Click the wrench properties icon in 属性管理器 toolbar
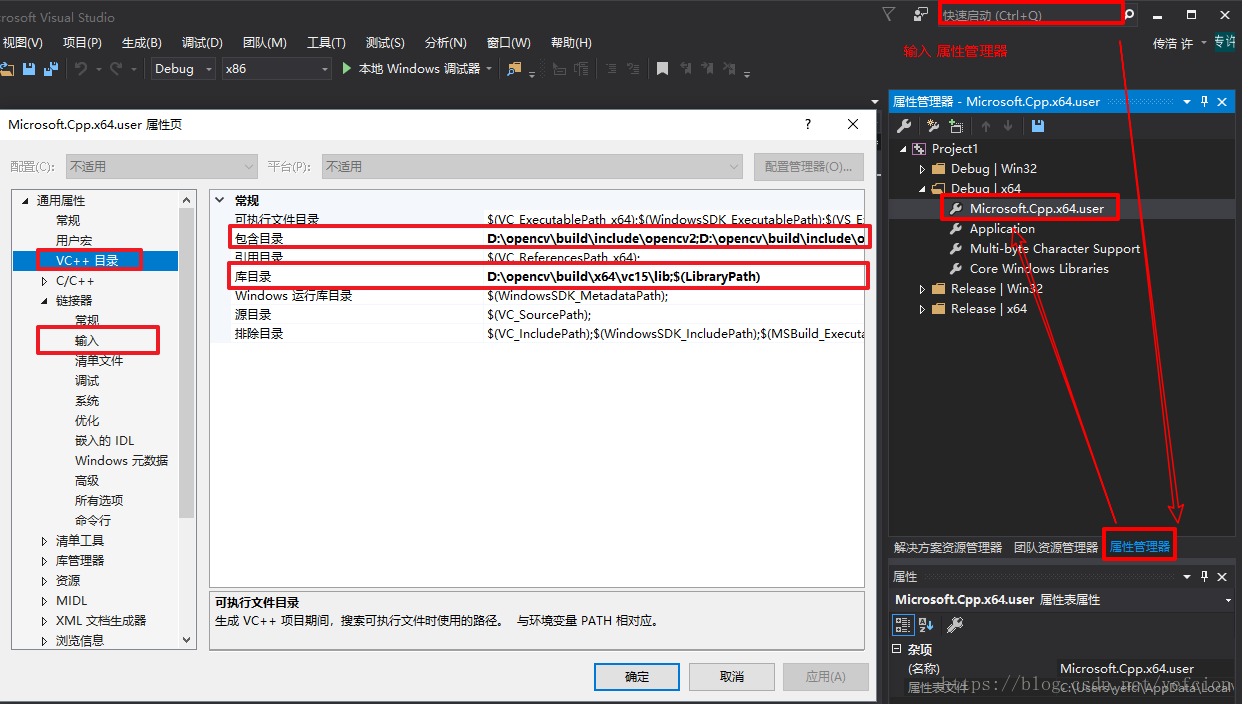The image size is (1242, 704). click(904, 126)
